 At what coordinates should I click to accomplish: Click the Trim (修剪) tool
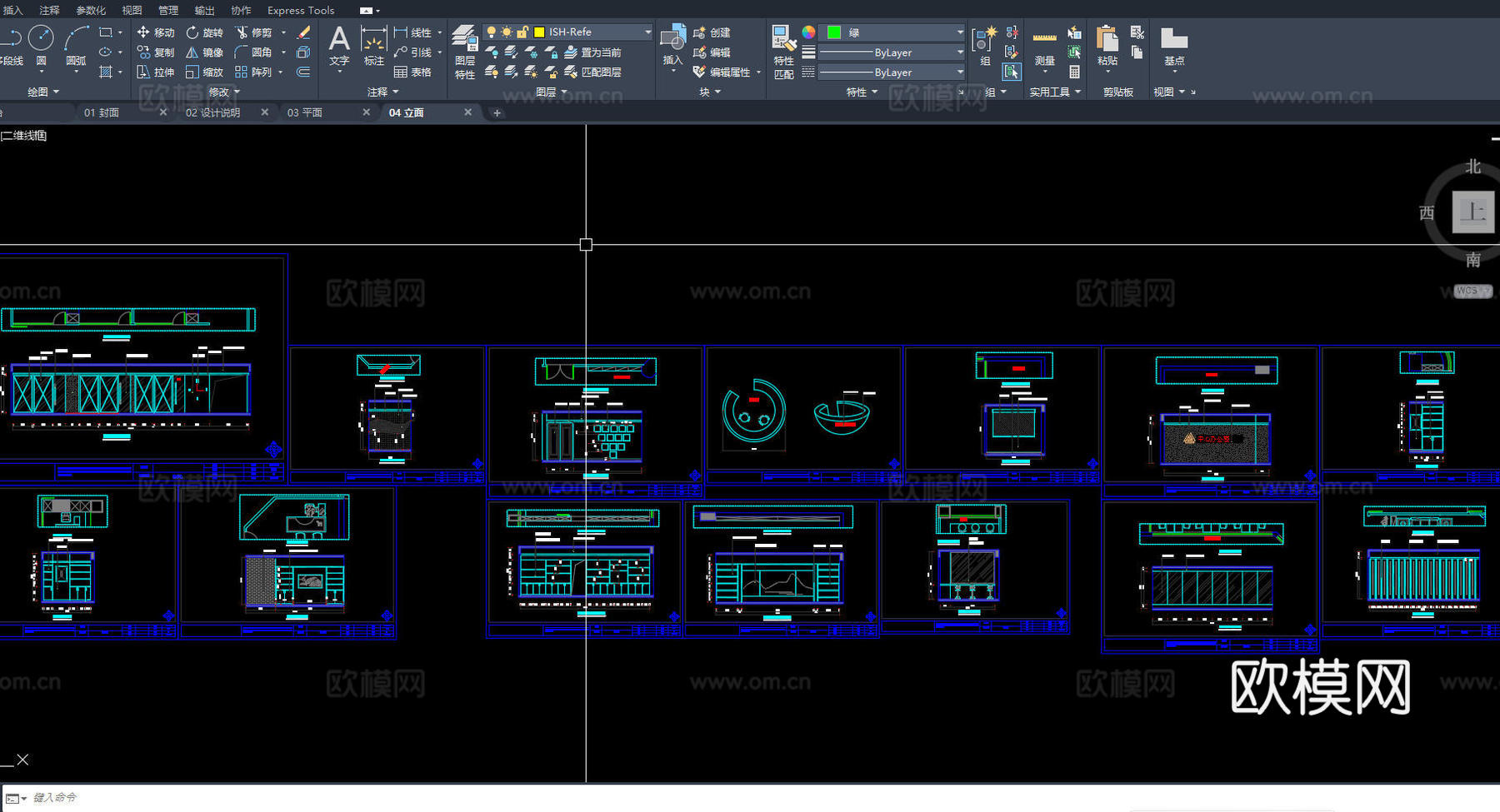[x=253, y=32]
